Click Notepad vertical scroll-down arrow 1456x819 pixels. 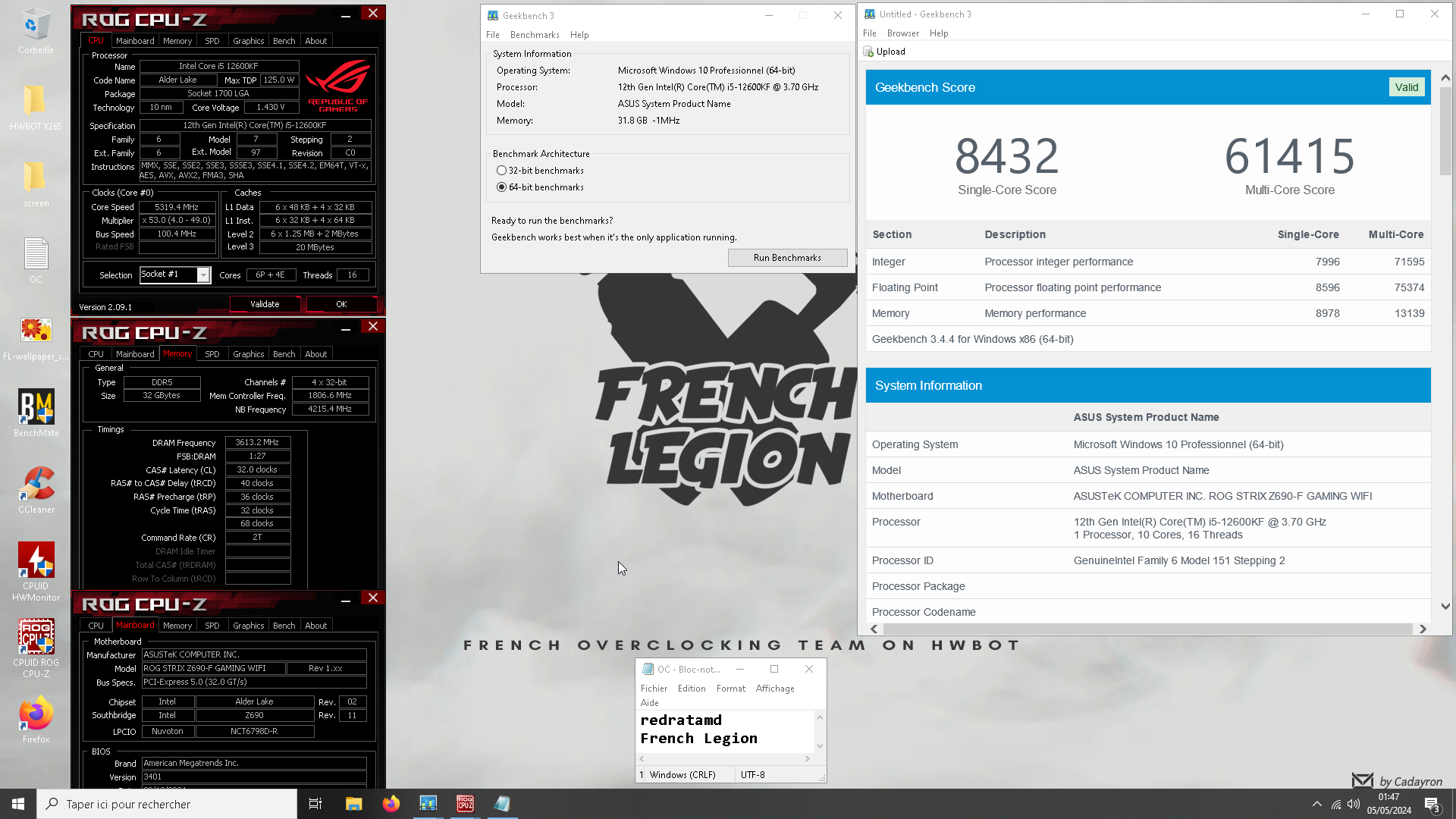(x=820, y=746)
